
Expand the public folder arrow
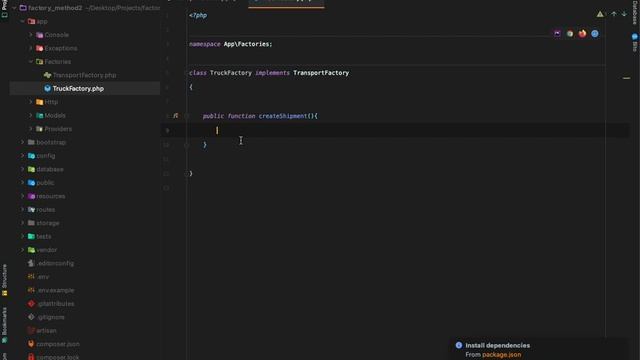click(23, 183)
